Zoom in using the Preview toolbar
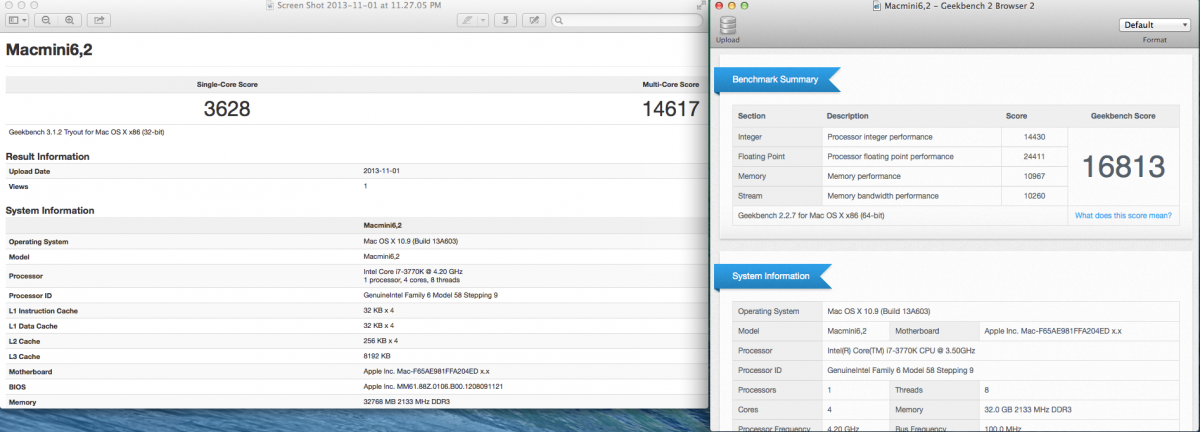The height and width of the screenshot is (432, 1200). [x=70, y=20]
